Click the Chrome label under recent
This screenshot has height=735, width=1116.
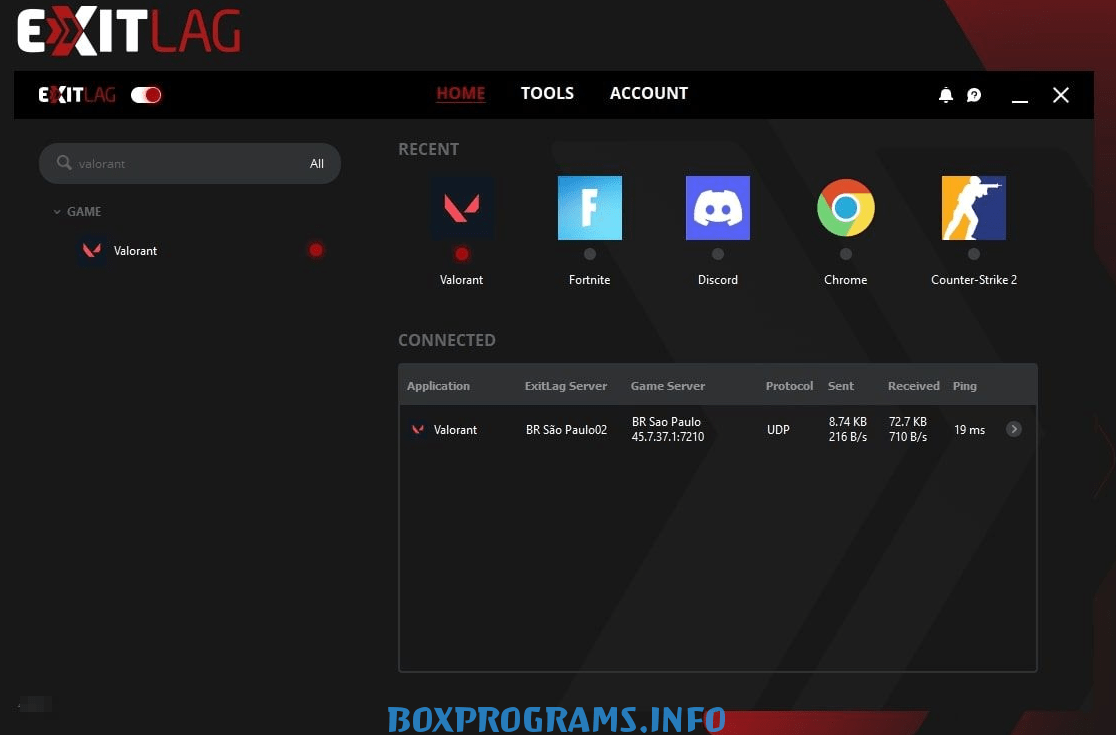(x=846, y=280)
